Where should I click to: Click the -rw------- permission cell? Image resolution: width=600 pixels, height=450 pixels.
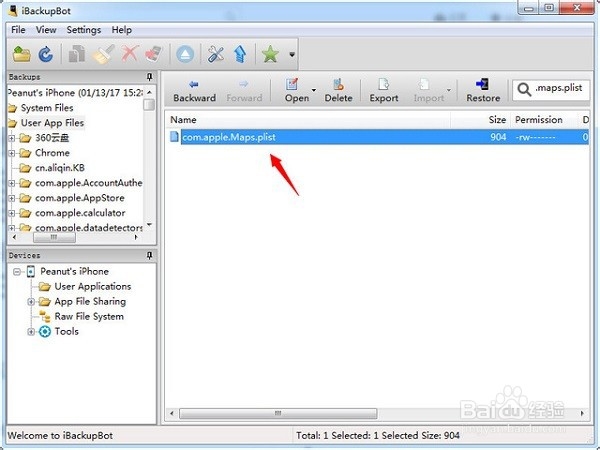[x=535, y=137]
